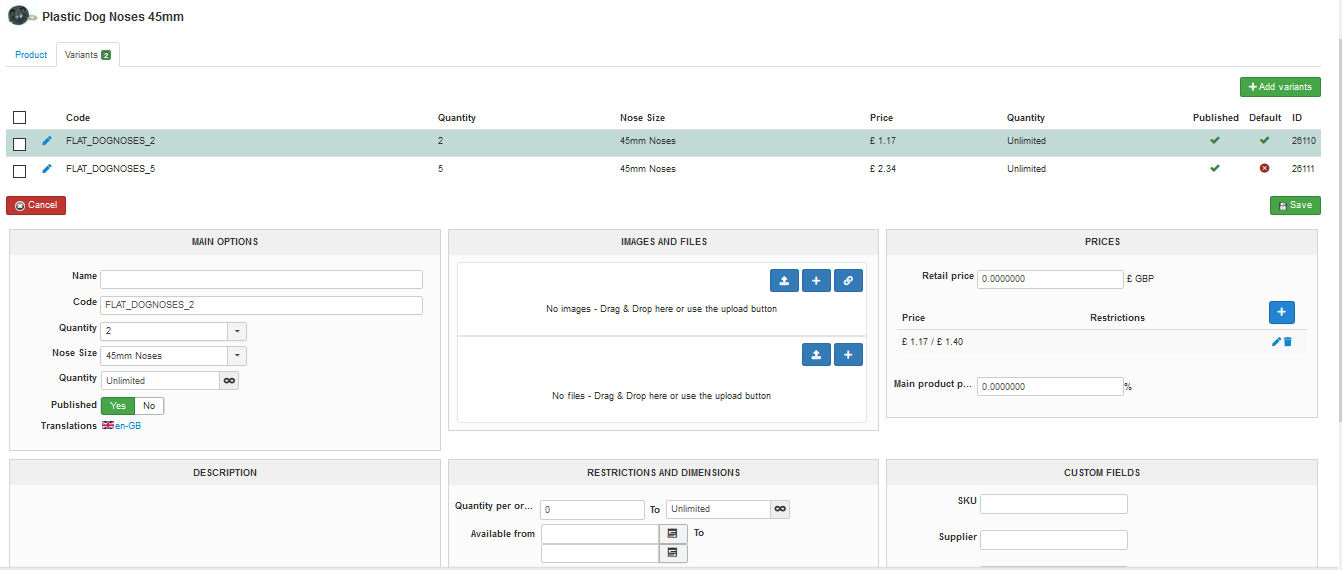
Task: Upload an image with images upload button
Action: point(784,281)
